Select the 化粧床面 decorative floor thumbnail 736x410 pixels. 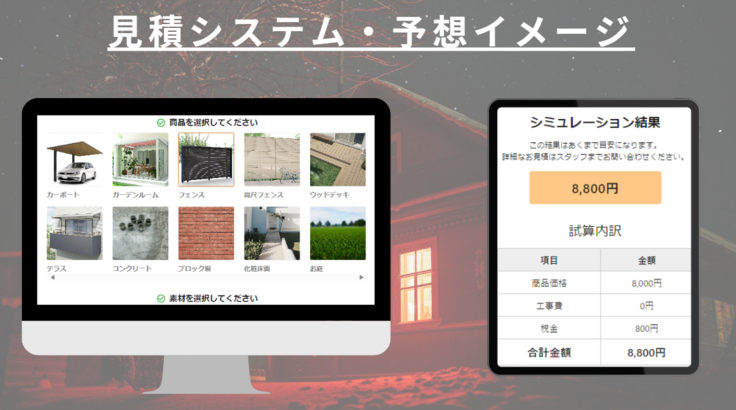click(271, 234)
